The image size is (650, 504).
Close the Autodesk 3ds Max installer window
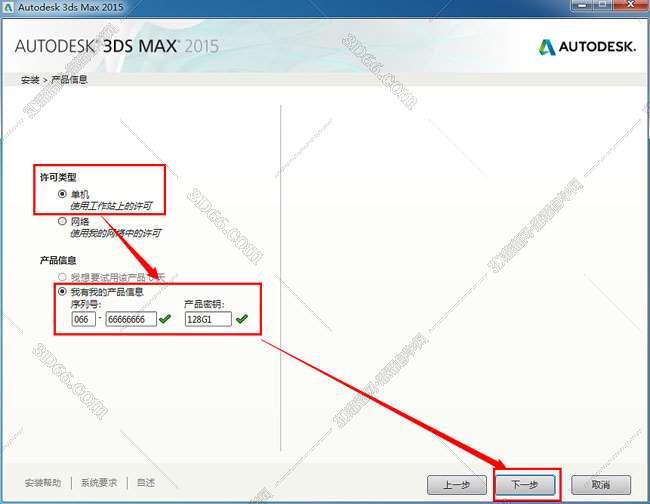coord(631,5)
